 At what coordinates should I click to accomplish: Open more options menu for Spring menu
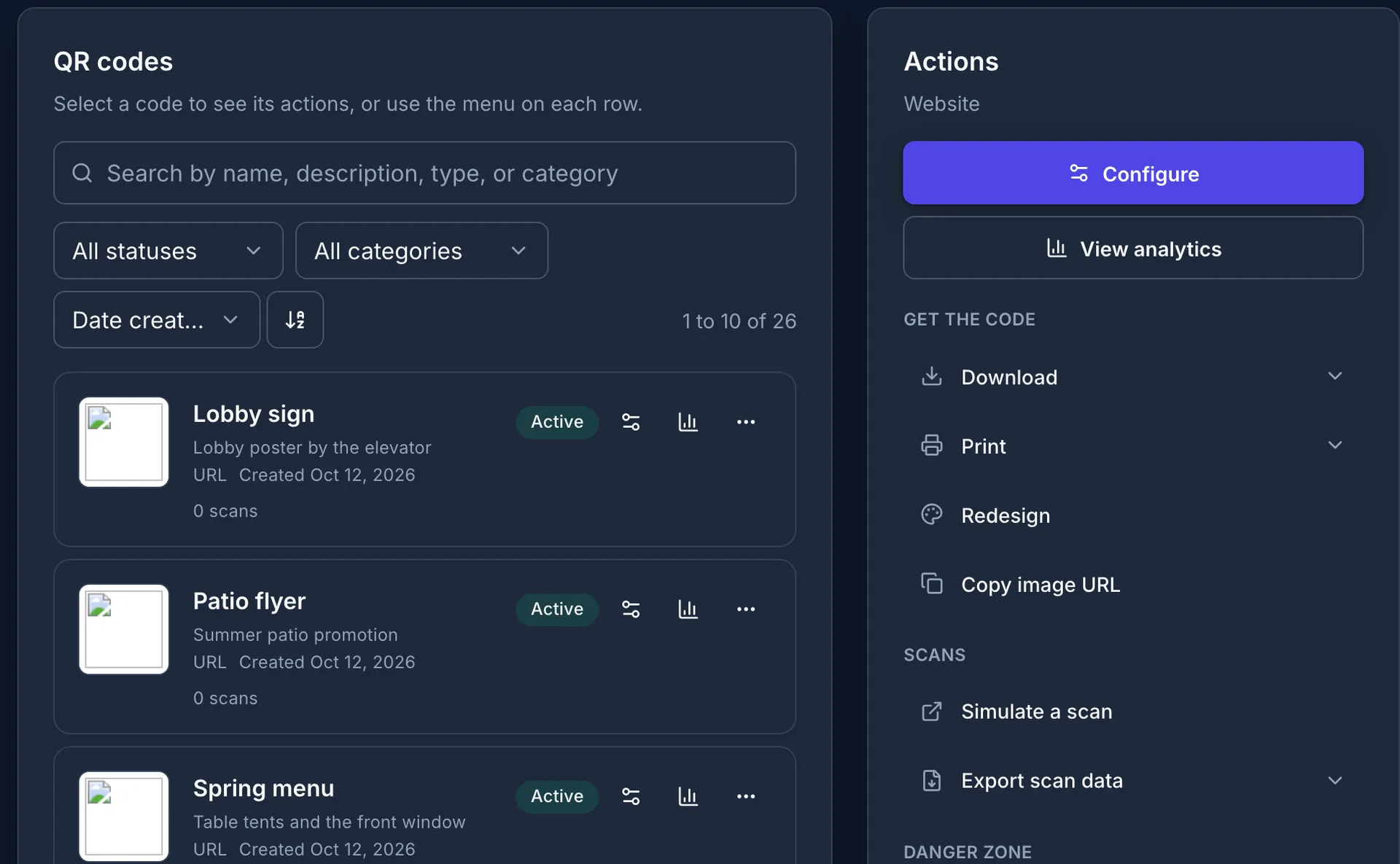pyautogui.click(x=746, y=797)
